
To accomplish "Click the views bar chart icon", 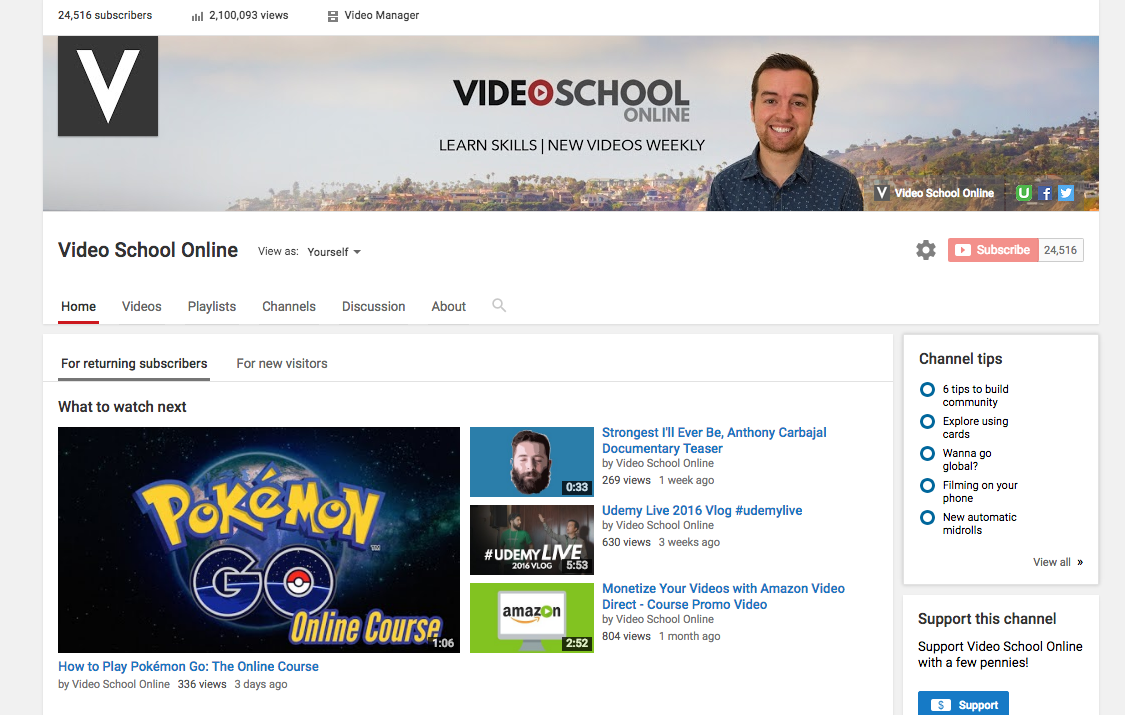I will (197, 16).
